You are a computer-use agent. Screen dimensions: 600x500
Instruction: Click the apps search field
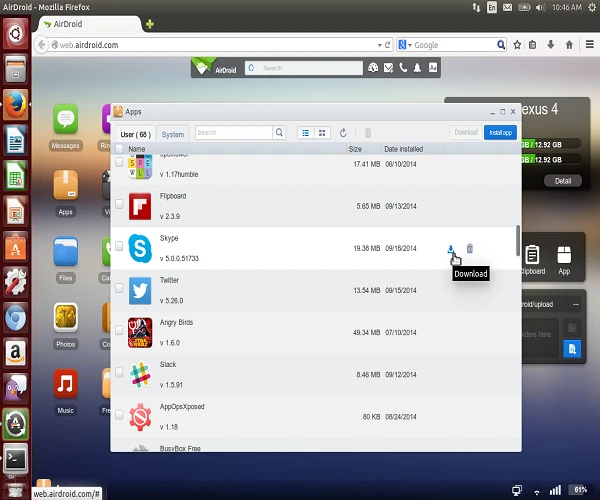pos(234,132)
